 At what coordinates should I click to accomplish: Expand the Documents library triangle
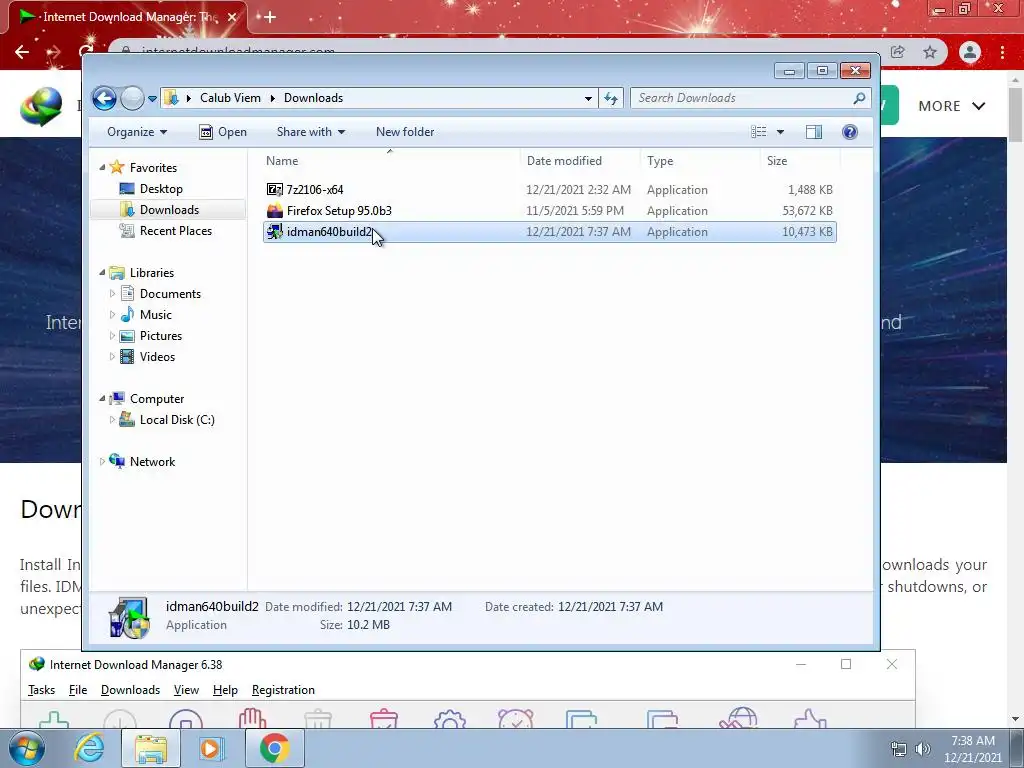(x=112, y=294)
